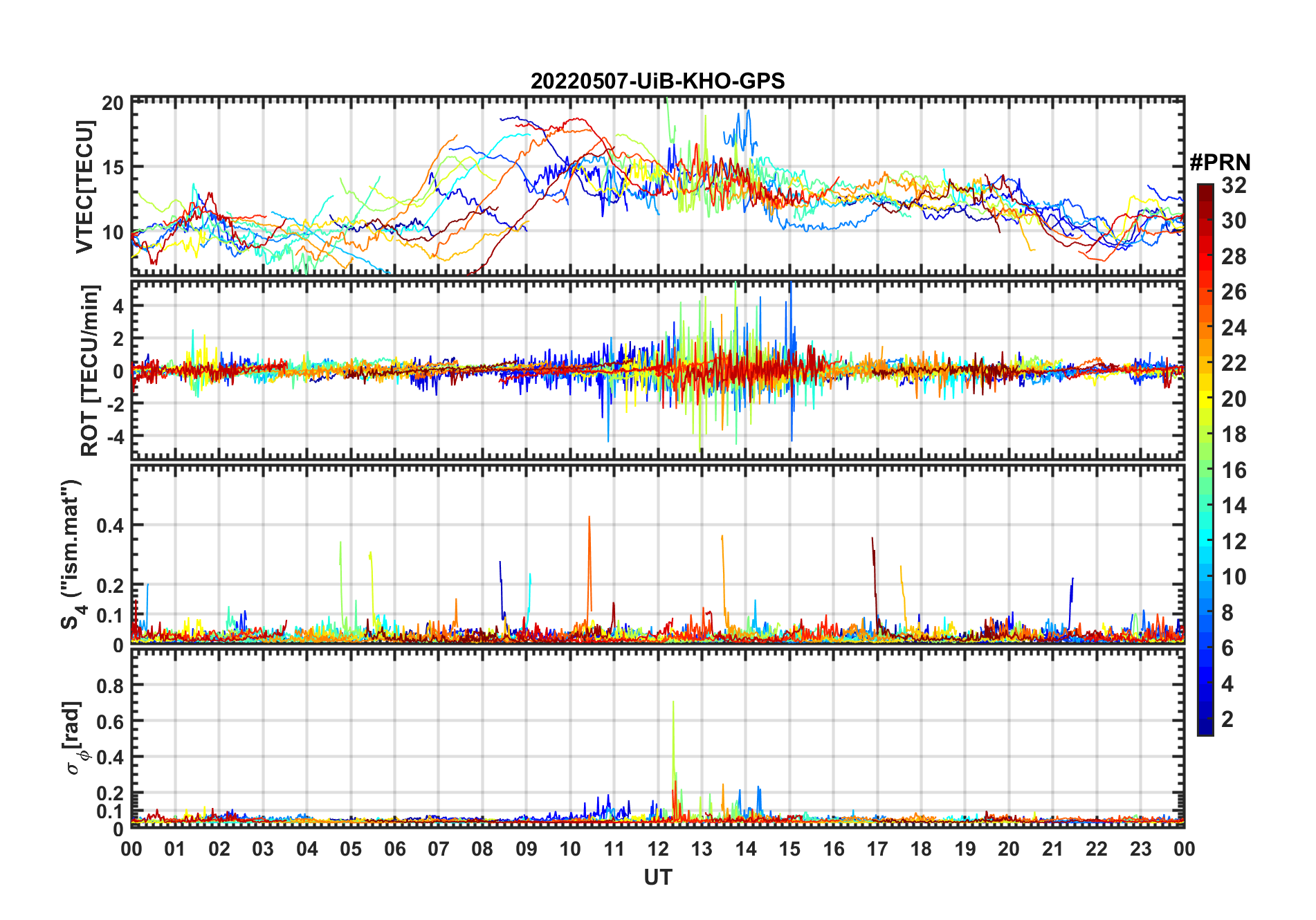The image size is (1316, 920).
Task: Click the -4 tick on the ROT axis
Action: click(x=116, y=436)
